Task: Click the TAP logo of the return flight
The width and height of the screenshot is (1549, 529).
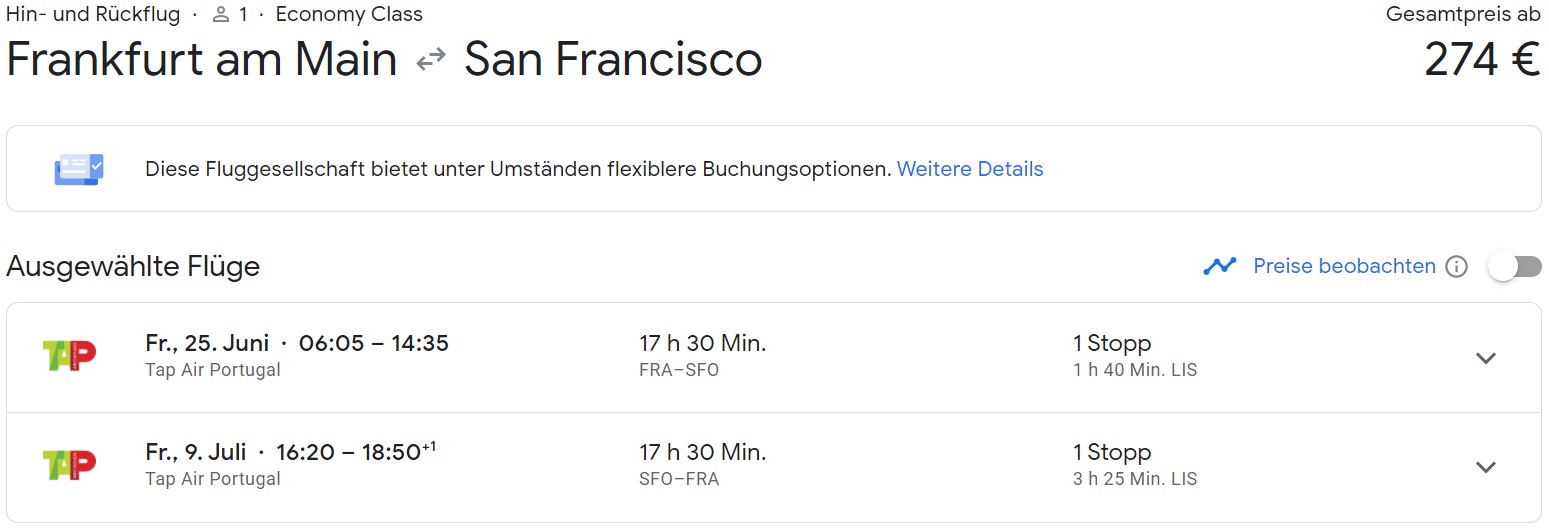Action: (x=69, y=465)
